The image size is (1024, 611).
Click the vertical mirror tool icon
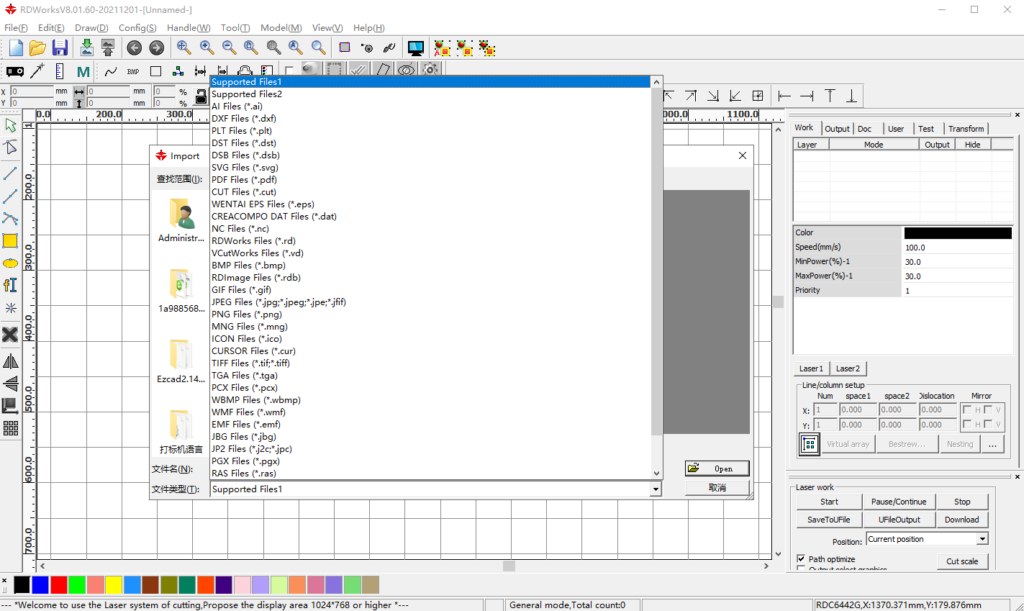click(x=10, y=383)
